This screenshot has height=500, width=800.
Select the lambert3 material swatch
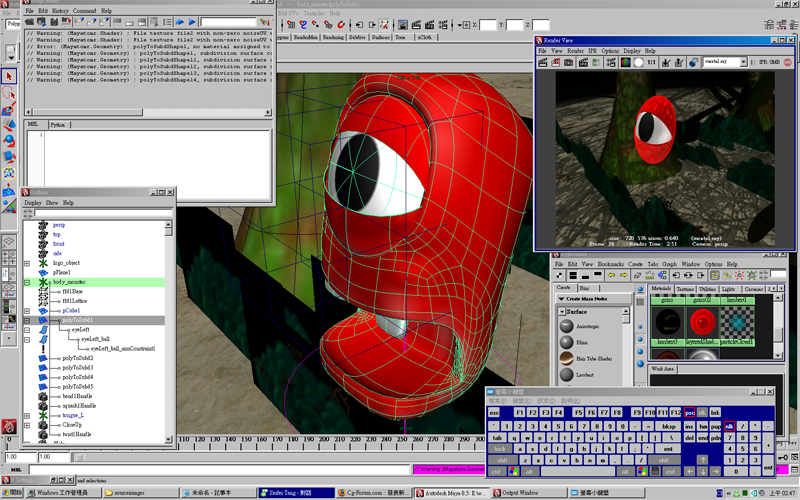click(667, 322)
